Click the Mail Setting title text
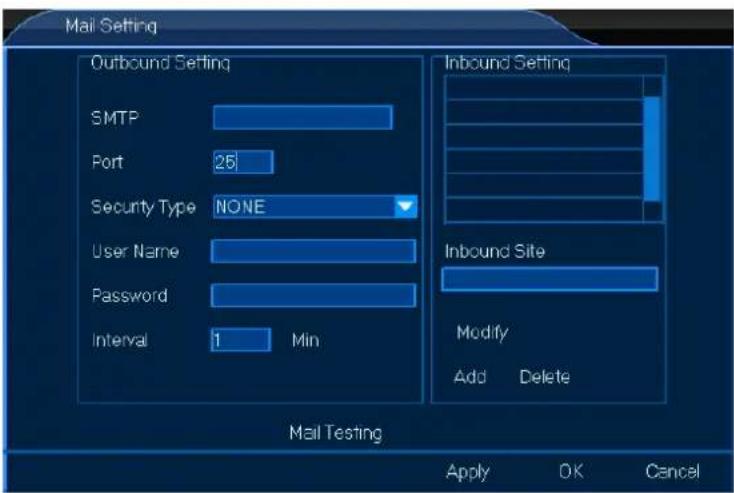The height and width of the screenshot is (493, 734). (111, 26)
